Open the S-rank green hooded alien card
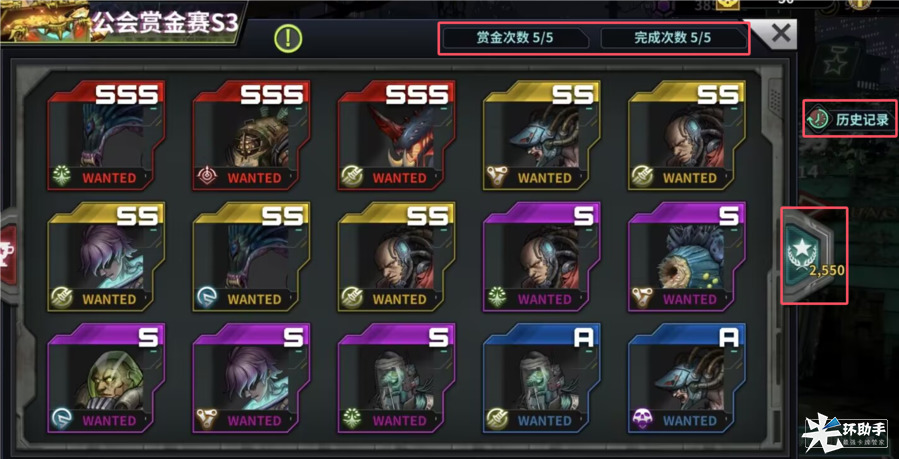Viewport: 899px width, 459px height. [107, 378]
